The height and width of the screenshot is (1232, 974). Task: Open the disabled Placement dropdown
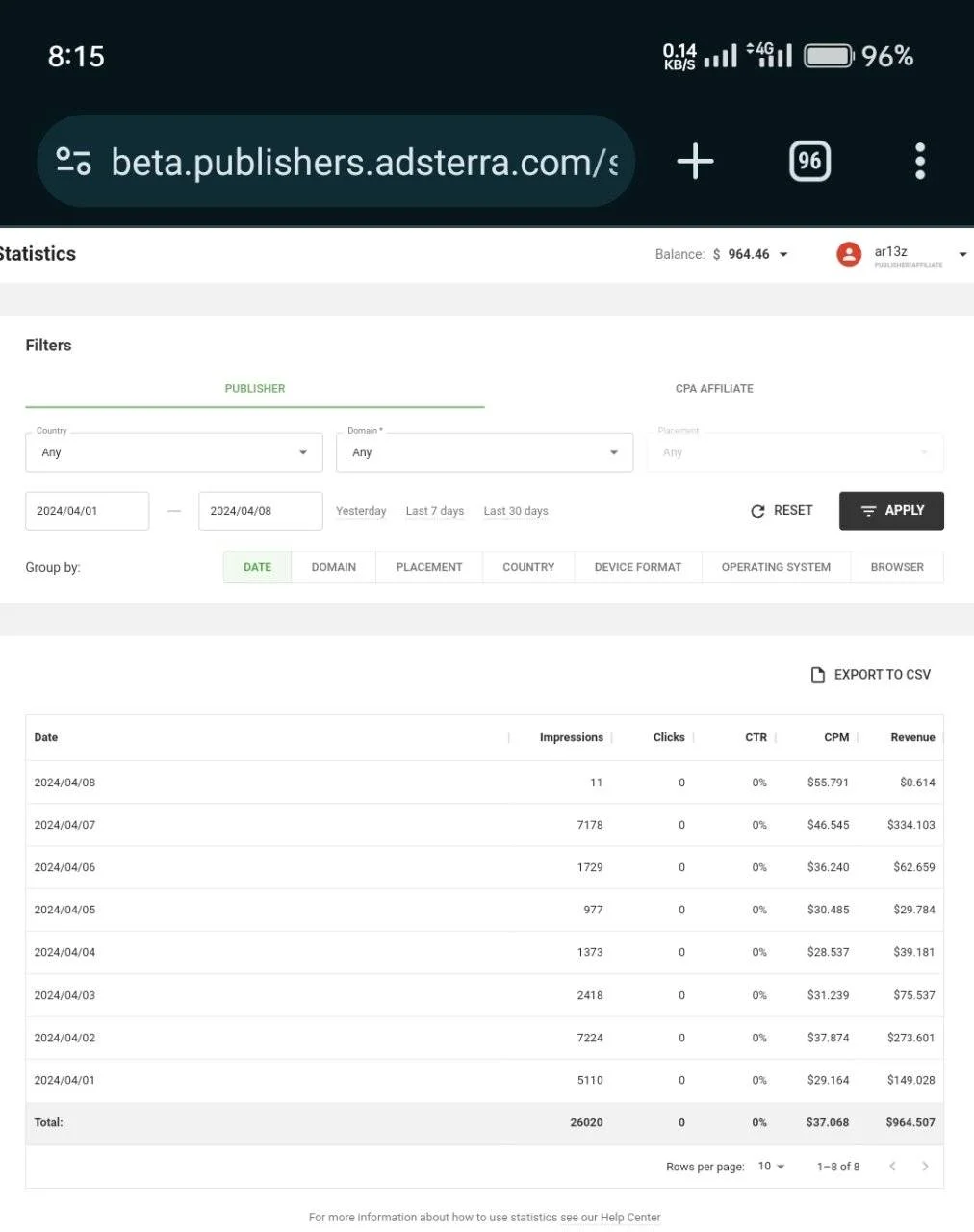tap(795, 452)
